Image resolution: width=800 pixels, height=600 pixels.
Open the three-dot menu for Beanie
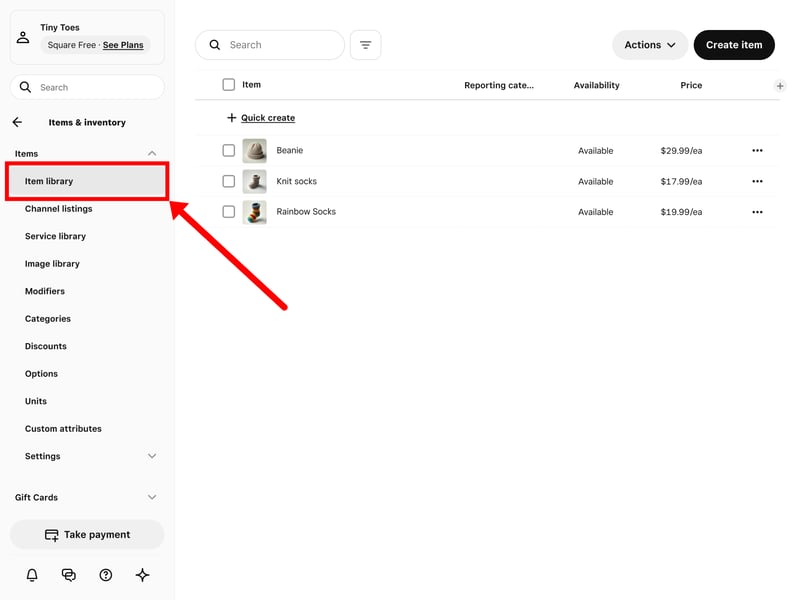tap(757, 151)
